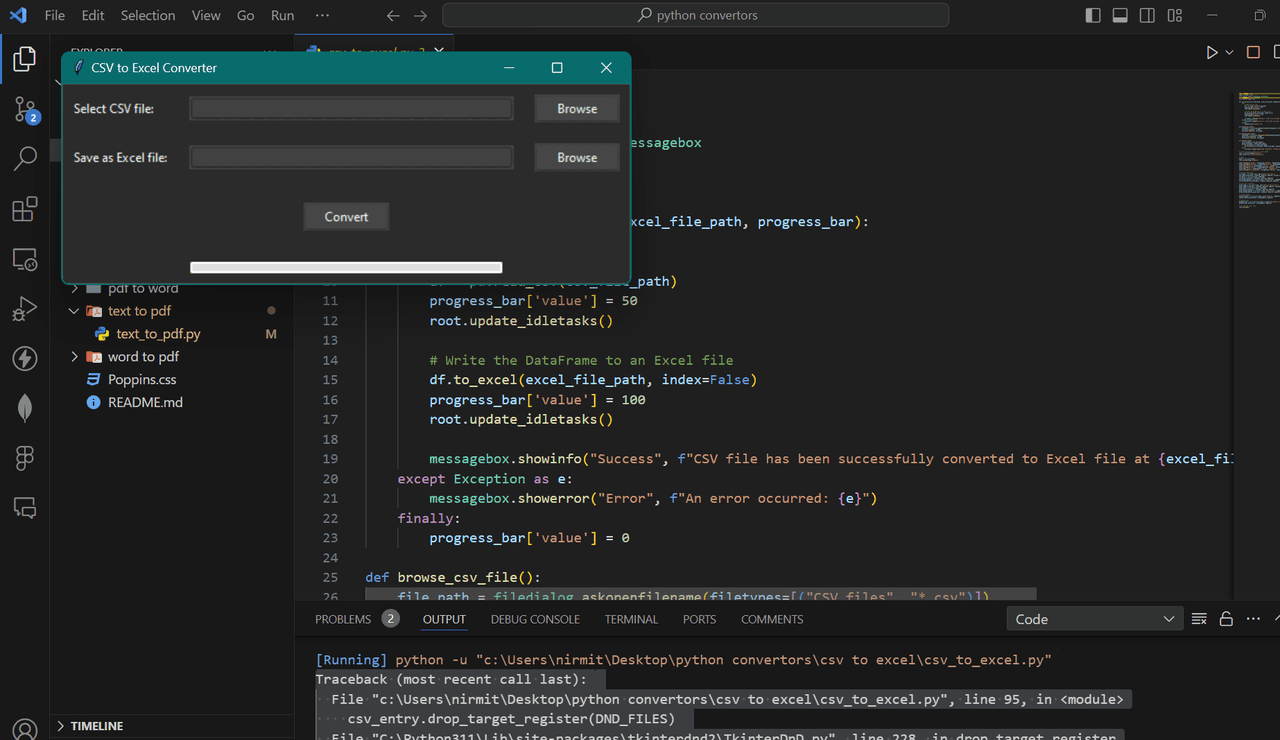
Task: Toggle the bottom panel visibility
Action: (x=1120, y=15)
